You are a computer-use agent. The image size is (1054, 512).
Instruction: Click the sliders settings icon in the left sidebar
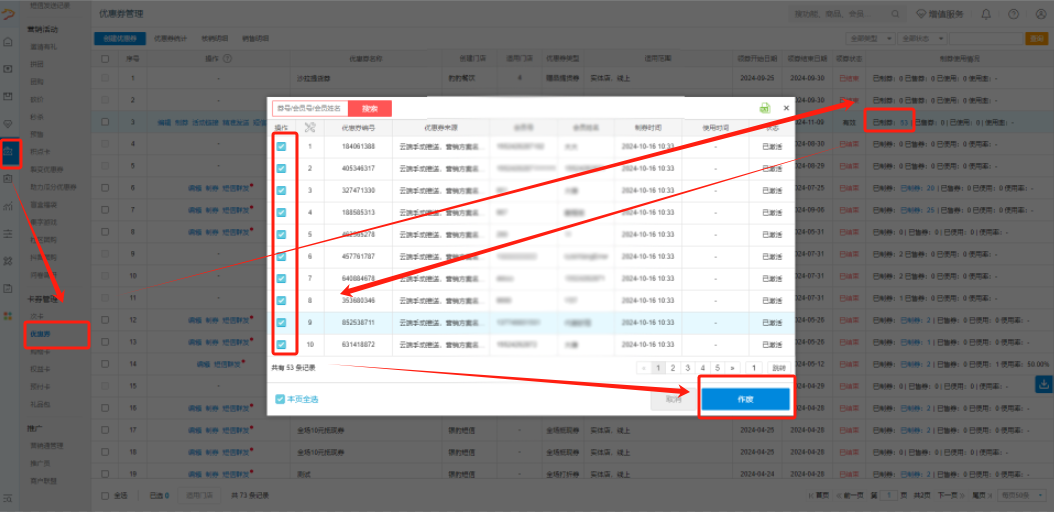(x=8, y=234)
